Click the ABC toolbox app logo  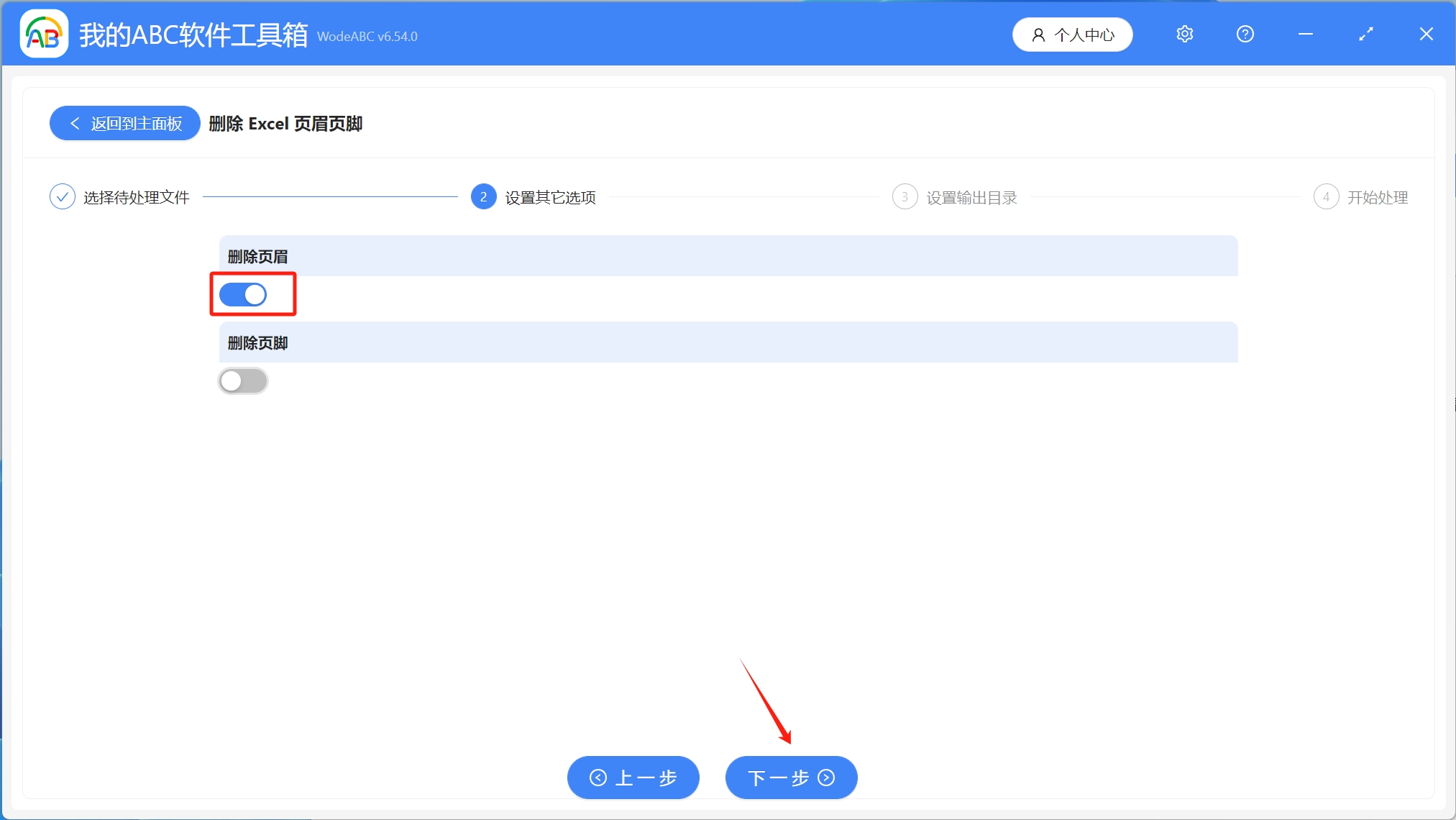(43, 33)
